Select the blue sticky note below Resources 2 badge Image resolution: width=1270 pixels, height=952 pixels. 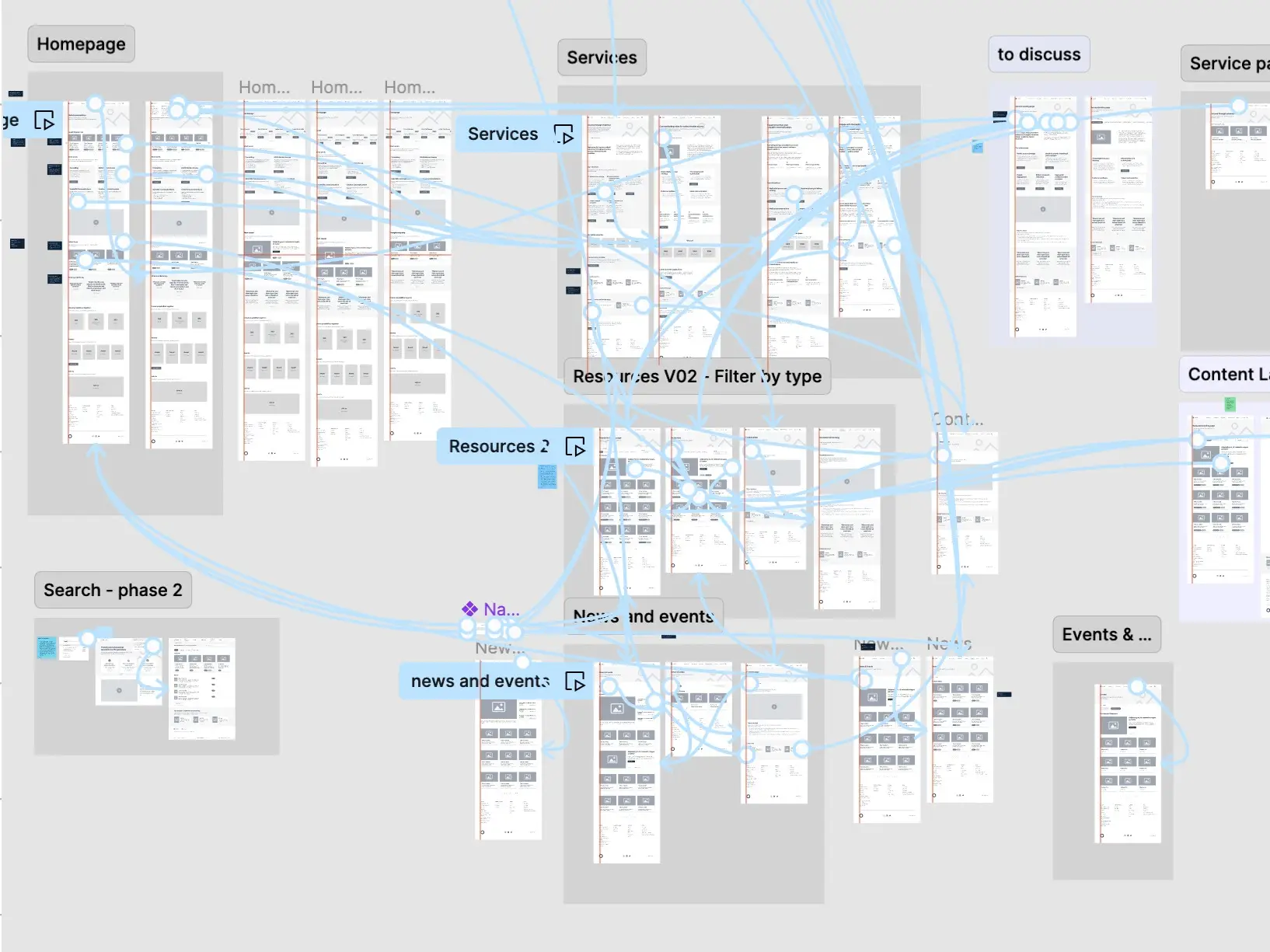point(548,476)
